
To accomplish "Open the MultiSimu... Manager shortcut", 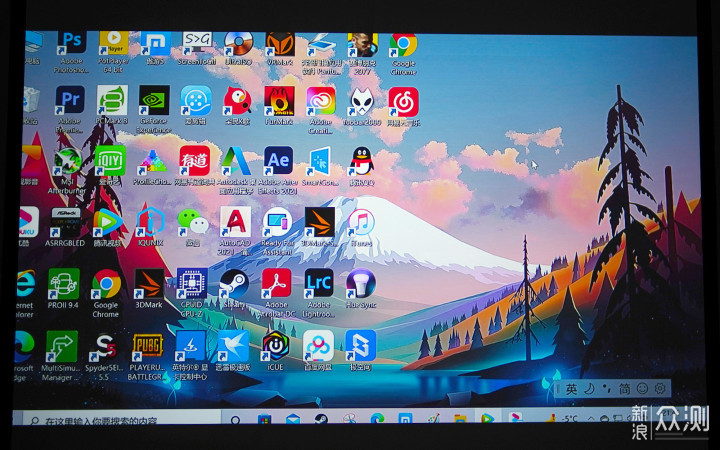I will coord(62,346).
